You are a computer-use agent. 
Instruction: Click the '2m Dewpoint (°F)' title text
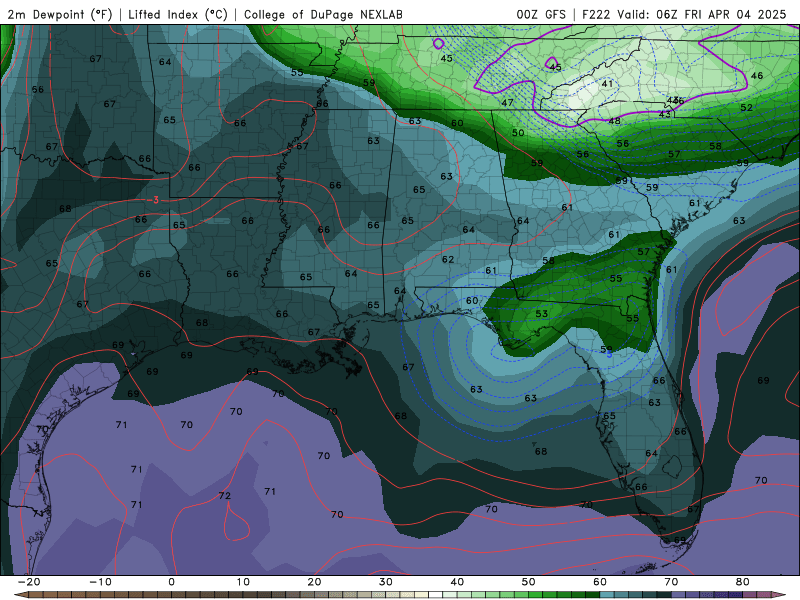pos(60,15)
